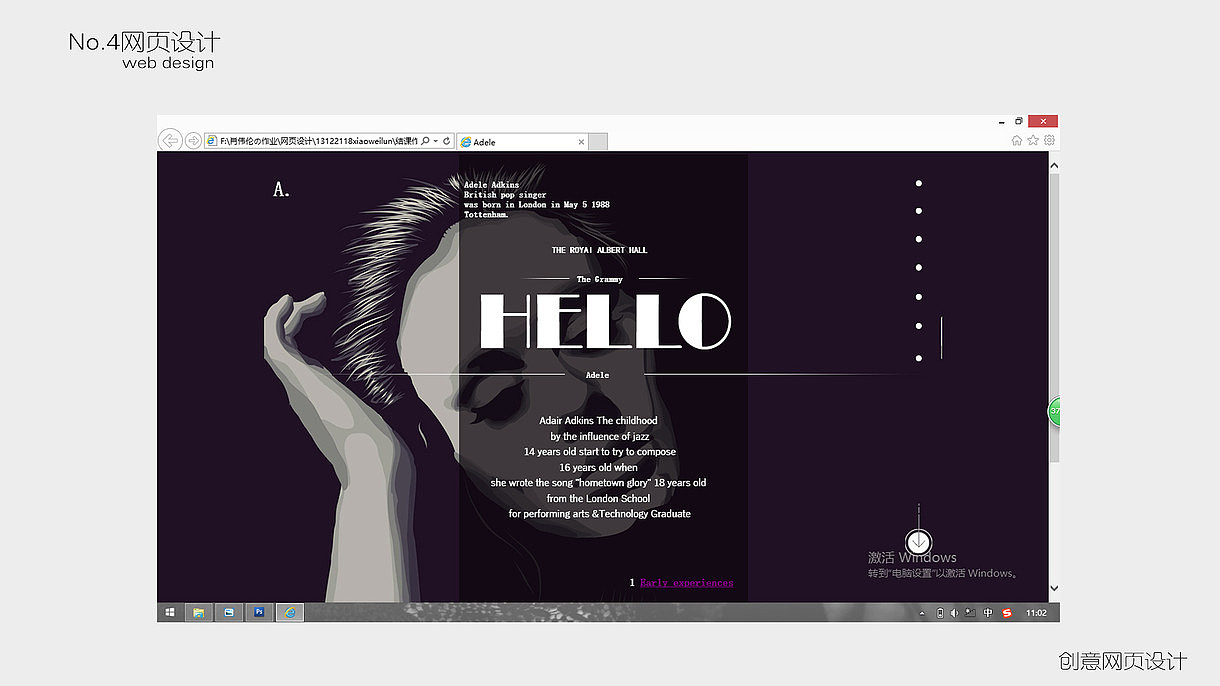
Task: Minimize the browser window
Action: (x=1002, y=122)
